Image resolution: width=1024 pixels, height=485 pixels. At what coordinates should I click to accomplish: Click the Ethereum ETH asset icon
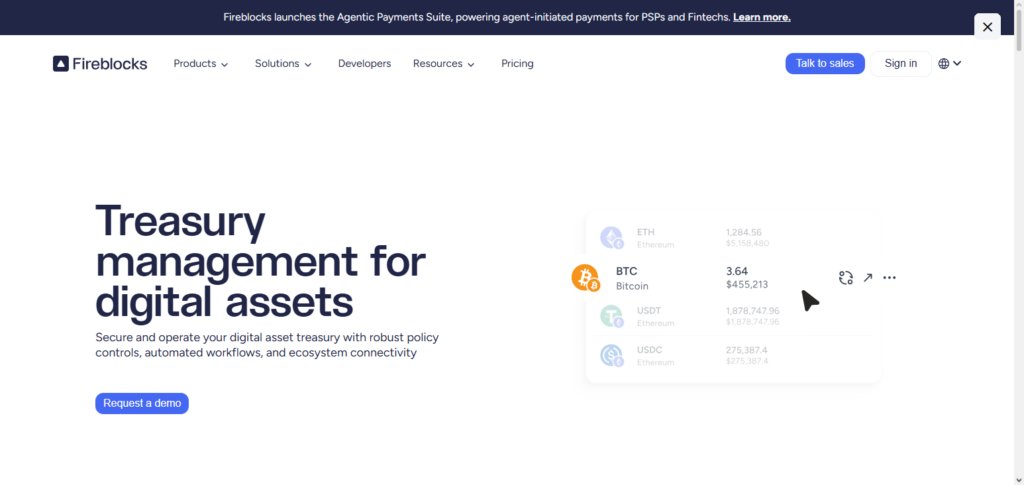pyautogui.click(x=612, y=238)
